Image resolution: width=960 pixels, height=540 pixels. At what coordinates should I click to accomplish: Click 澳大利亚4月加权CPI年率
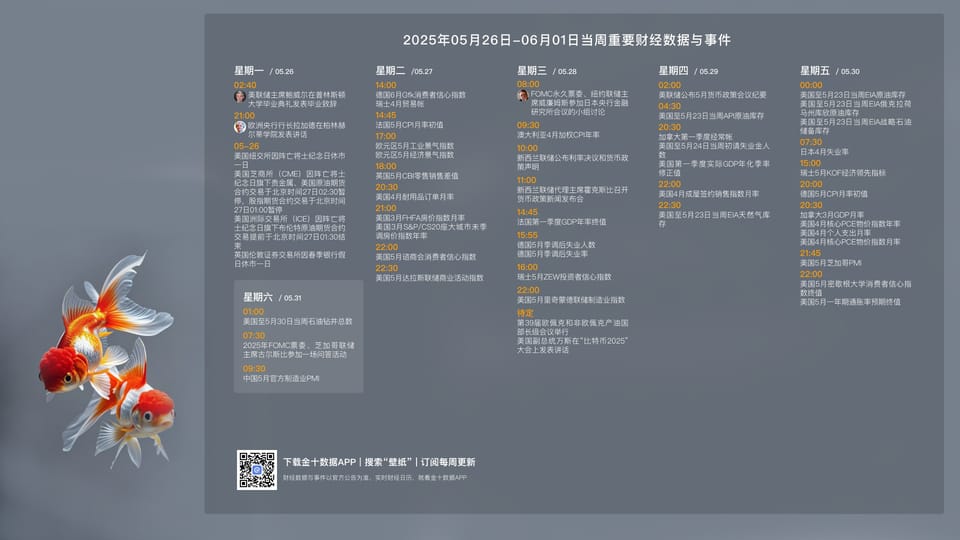click(558, 135)
